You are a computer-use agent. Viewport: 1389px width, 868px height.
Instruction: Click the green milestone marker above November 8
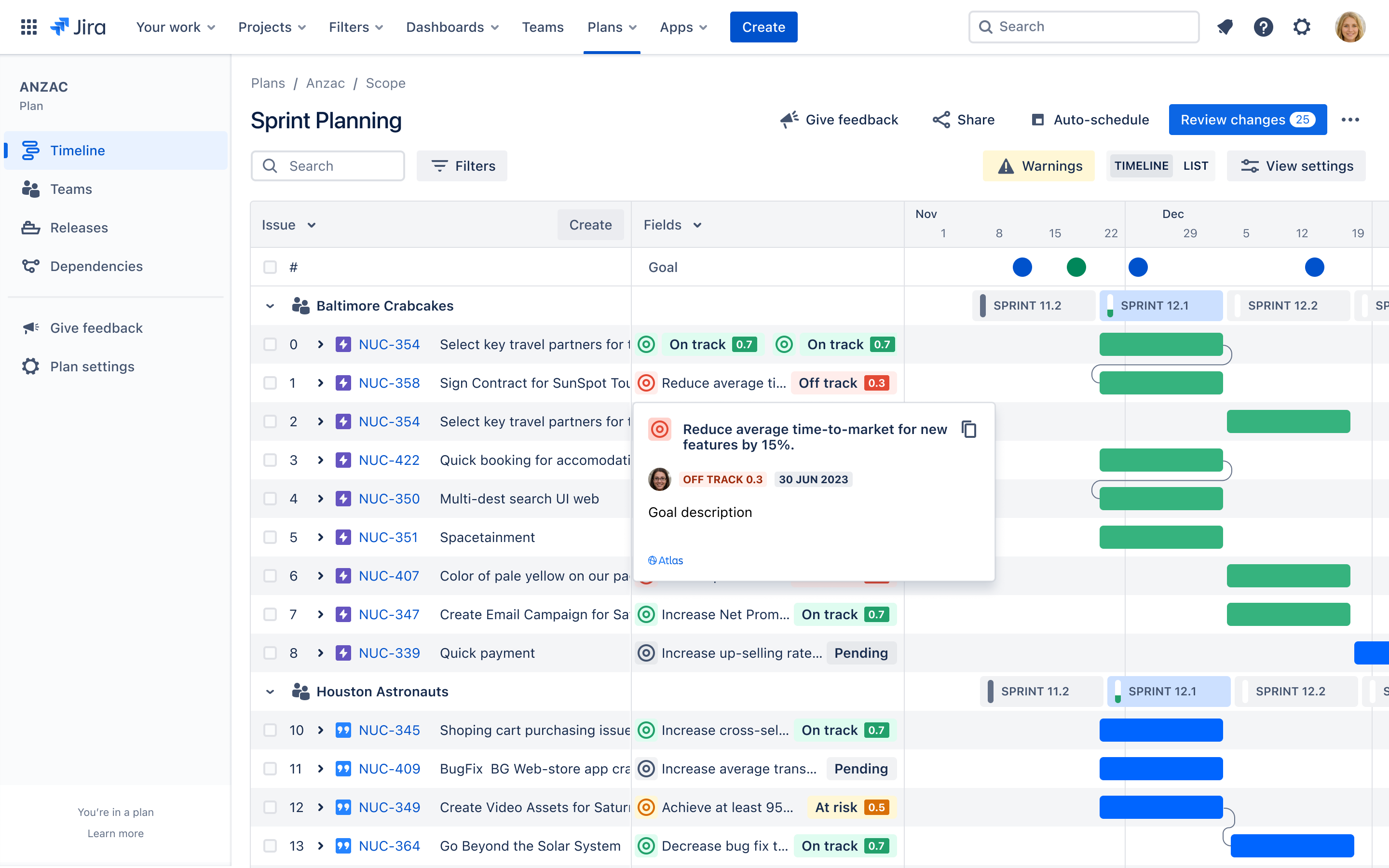[1076, 267]
